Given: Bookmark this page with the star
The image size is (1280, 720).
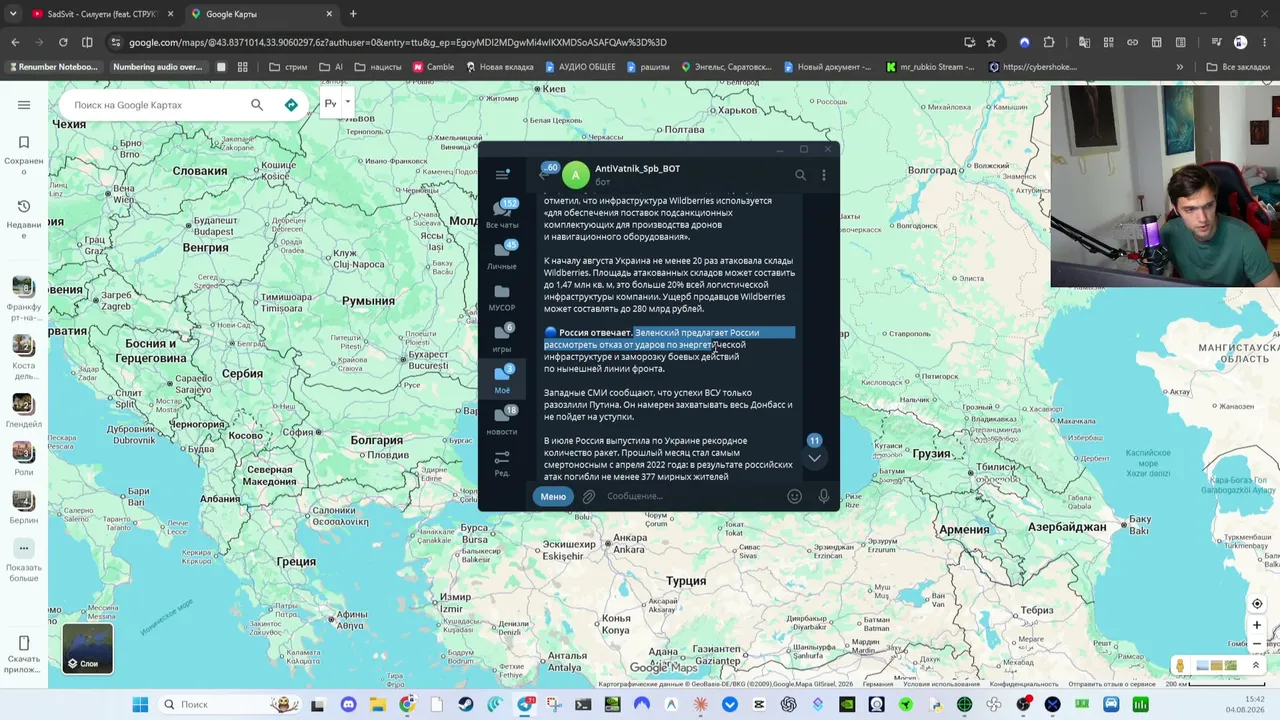Looking at the screenshot, I should (991, 42).
